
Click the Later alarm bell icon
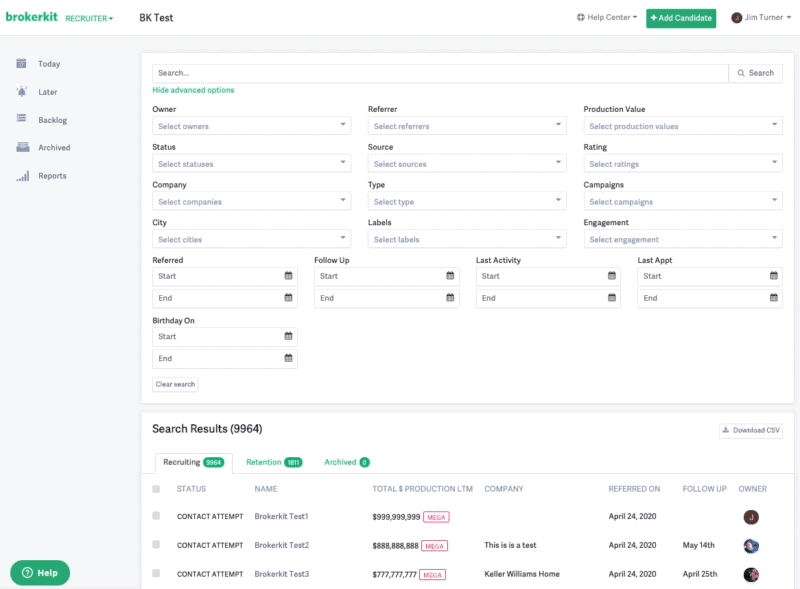click(21, 91)
